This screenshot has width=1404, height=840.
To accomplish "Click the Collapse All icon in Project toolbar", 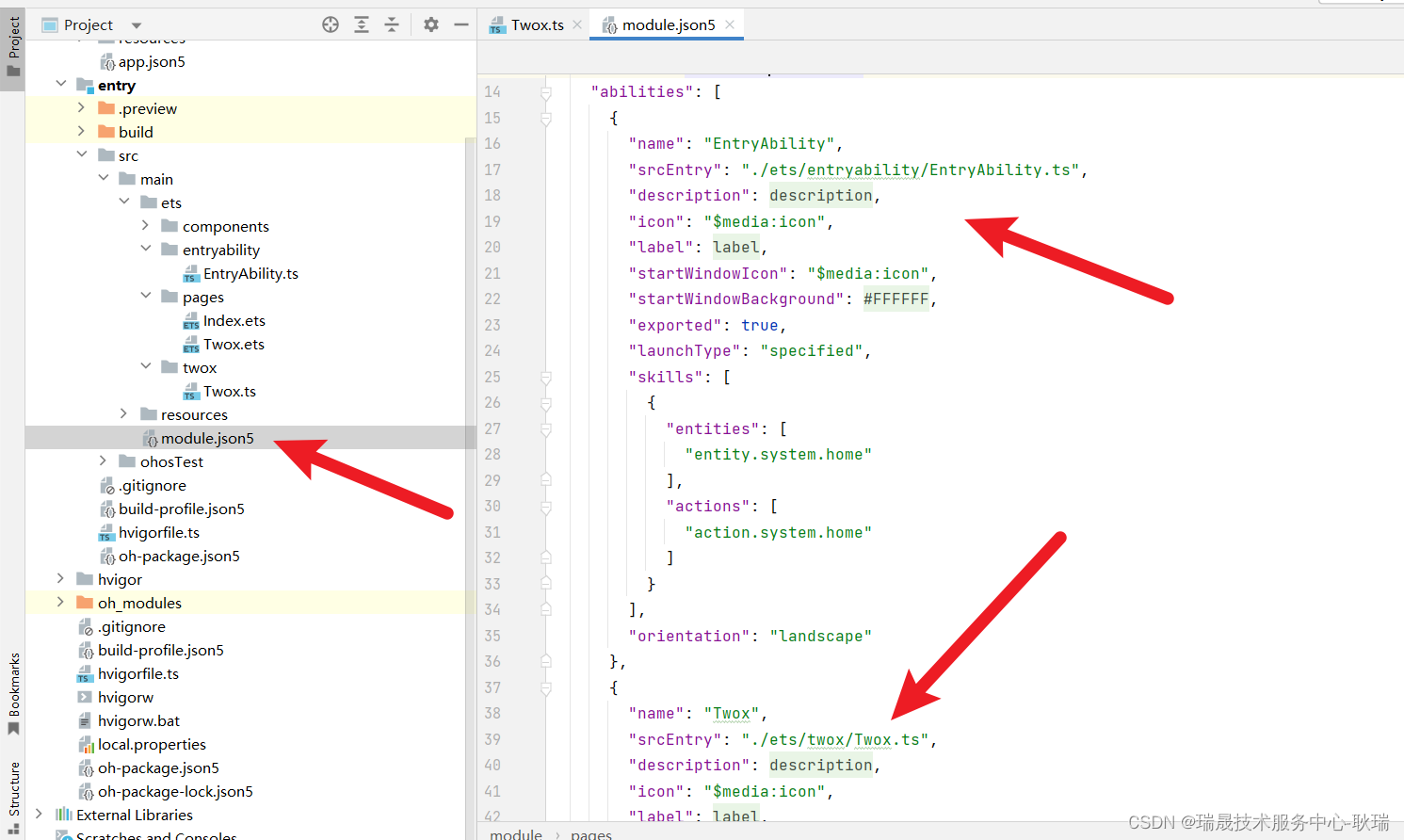I will [x=392, y=24].
